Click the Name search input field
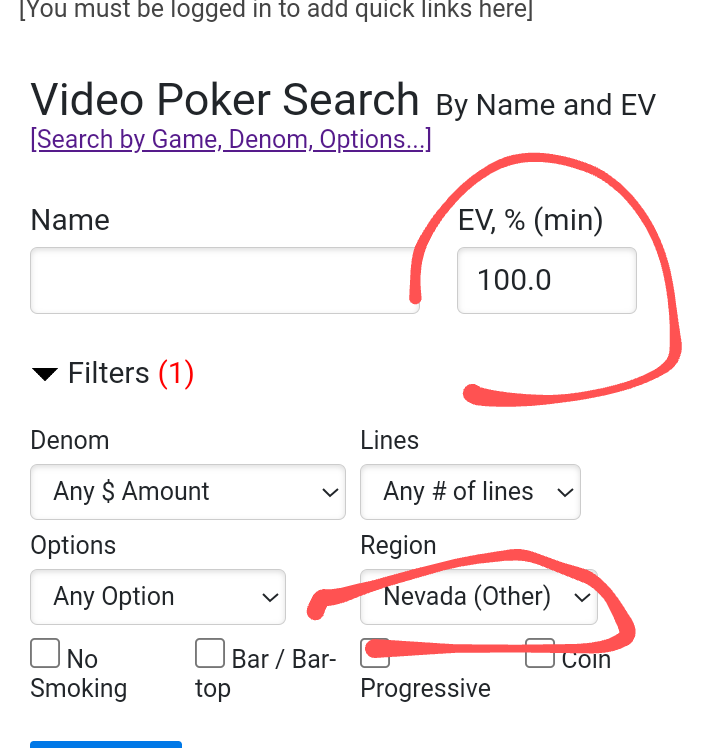The image size is (720, 748). tap(224, 281)
